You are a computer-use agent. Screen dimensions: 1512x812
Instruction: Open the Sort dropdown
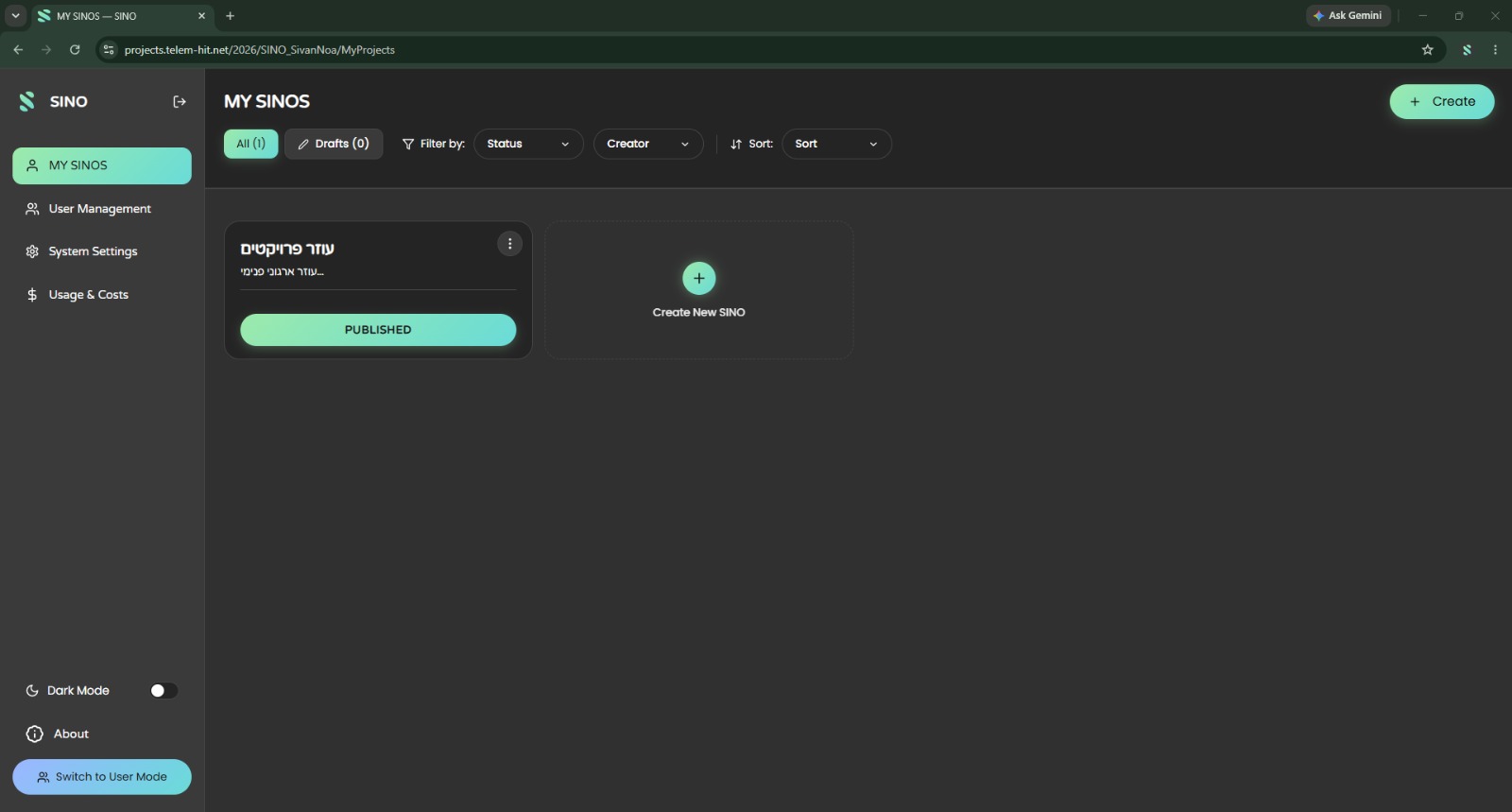836,144
